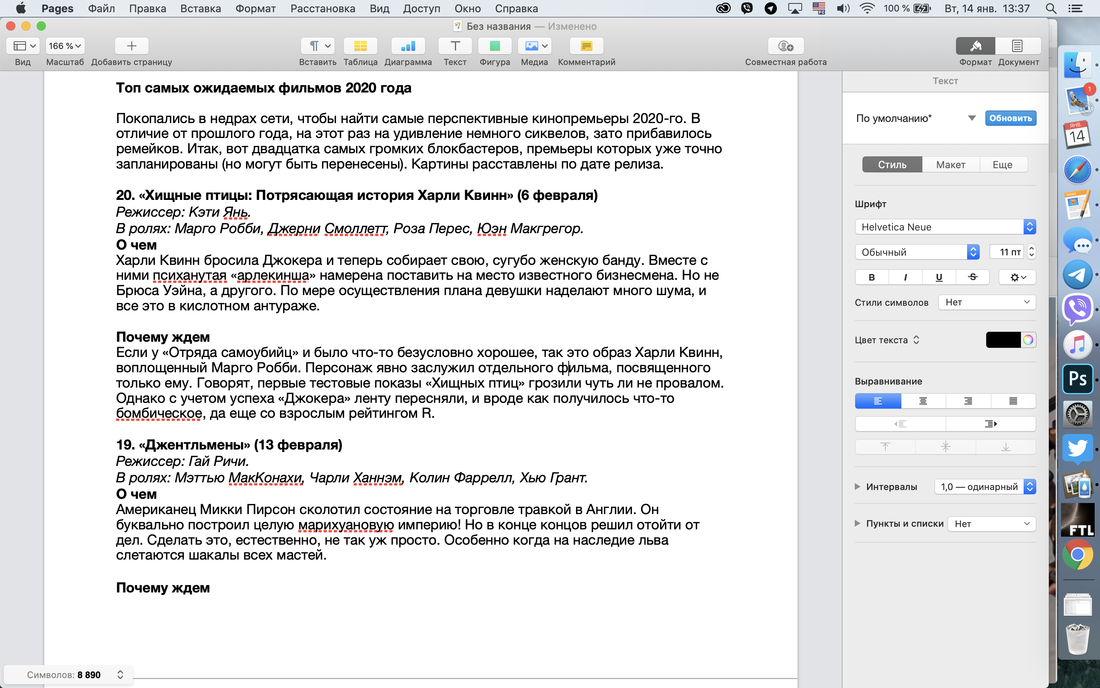Add a comment with Комментарий icon
The width and height of the screenshot is (1100, 688).
pyautogui.click(x=586, y=46)
